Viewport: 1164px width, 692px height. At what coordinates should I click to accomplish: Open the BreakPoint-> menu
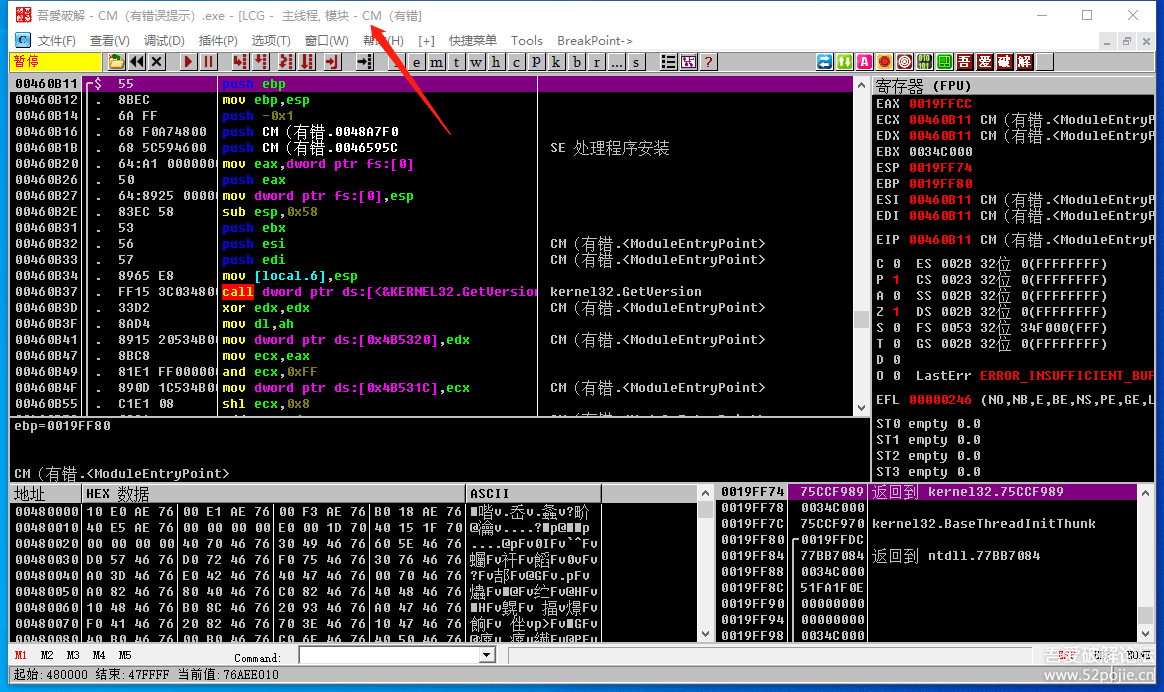tap(594, 41)
